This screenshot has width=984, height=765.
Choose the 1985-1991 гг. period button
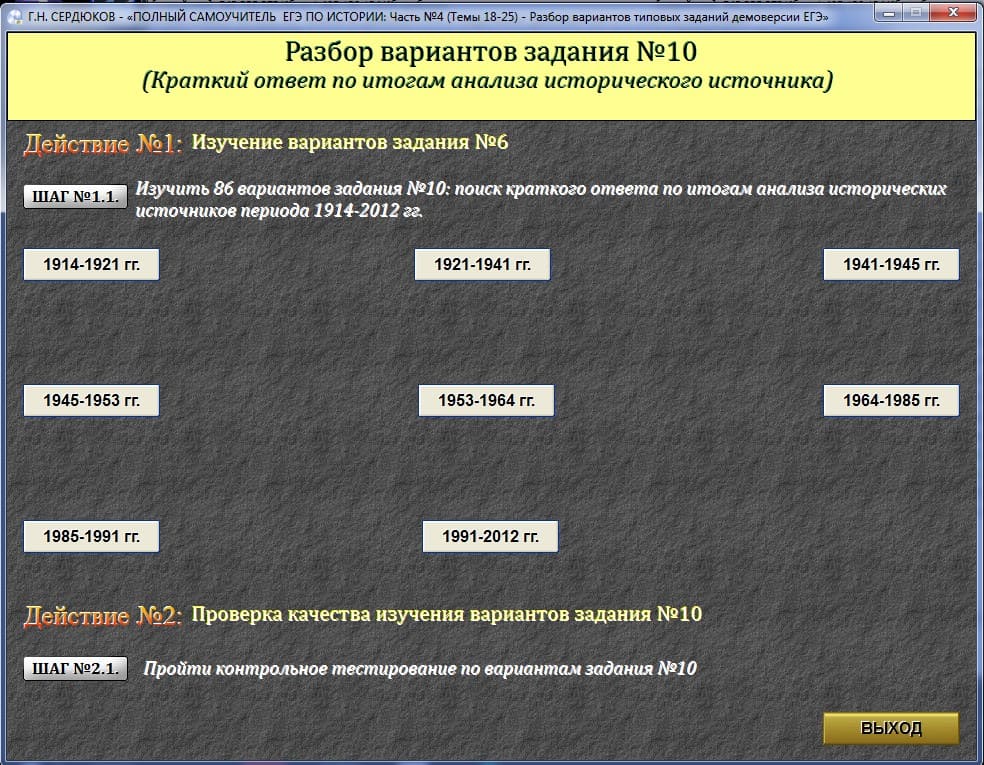pos(91,537)
